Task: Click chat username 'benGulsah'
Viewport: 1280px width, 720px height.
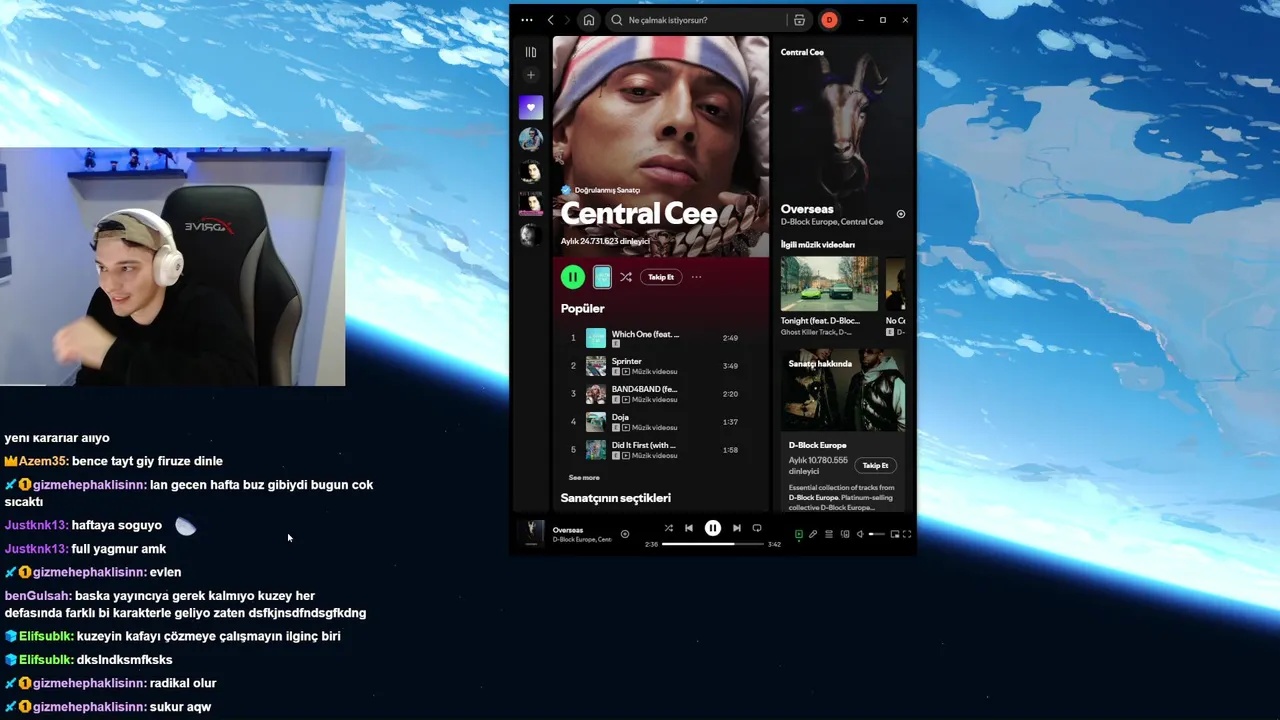Action: (38, 596)
